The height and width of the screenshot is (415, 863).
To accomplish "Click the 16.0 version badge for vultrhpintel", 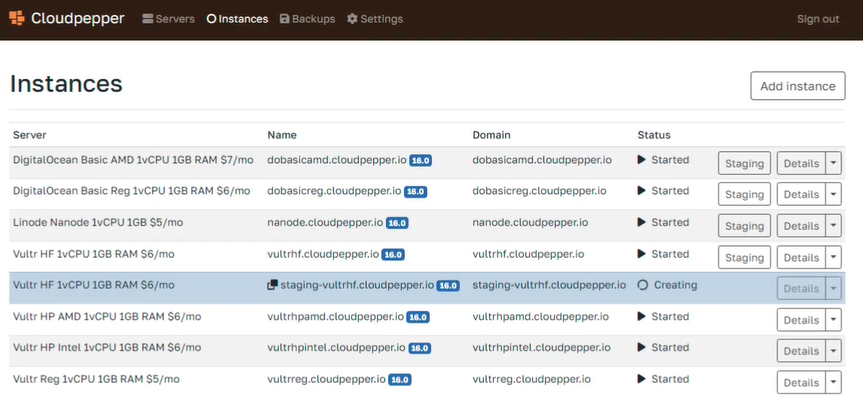I will pyautogui.click(x=420, y=348).
